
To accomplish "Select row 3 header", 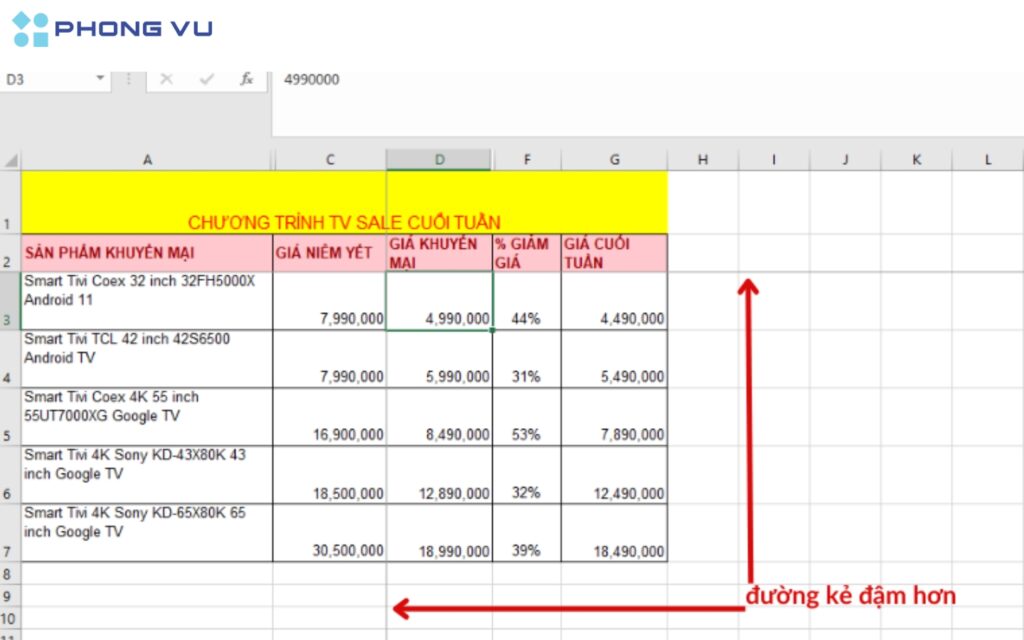I will [x=10, y=301].
